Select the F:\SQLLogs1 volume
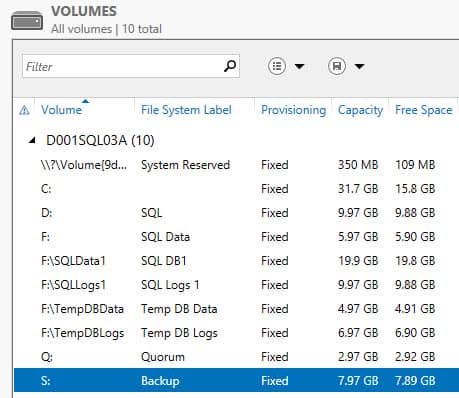The width and height of the screenshot is (459, 398). pyautogui.click(x=236, y=285)
